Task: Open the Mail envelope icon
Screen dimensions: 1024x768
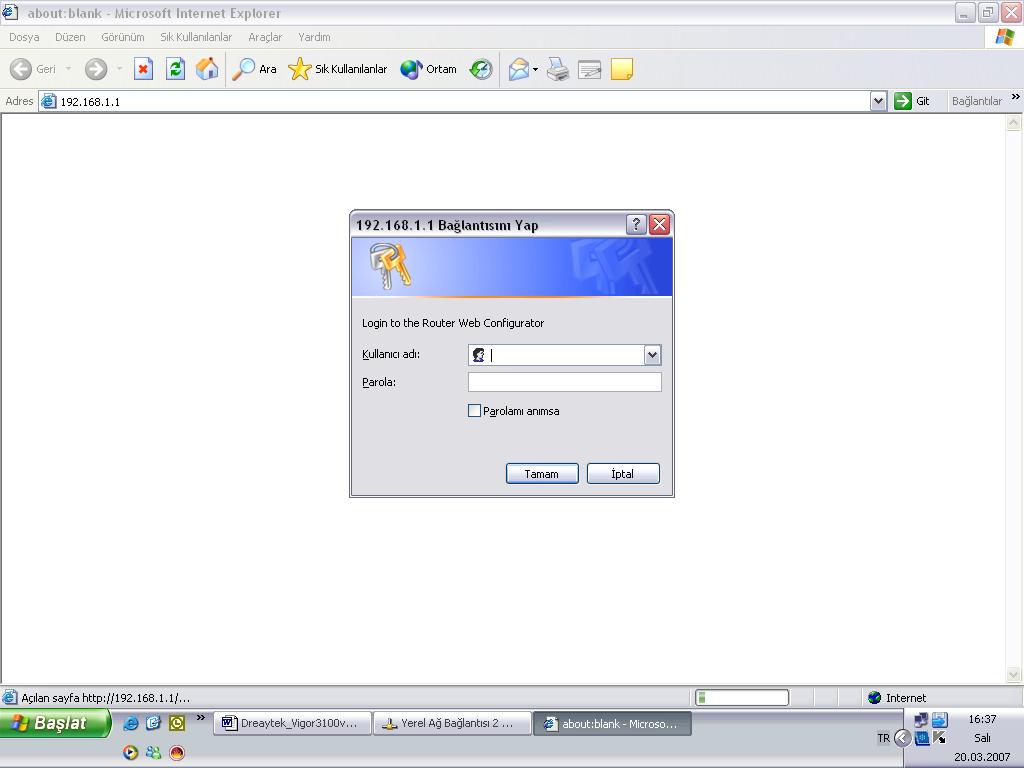Action: 518,69
